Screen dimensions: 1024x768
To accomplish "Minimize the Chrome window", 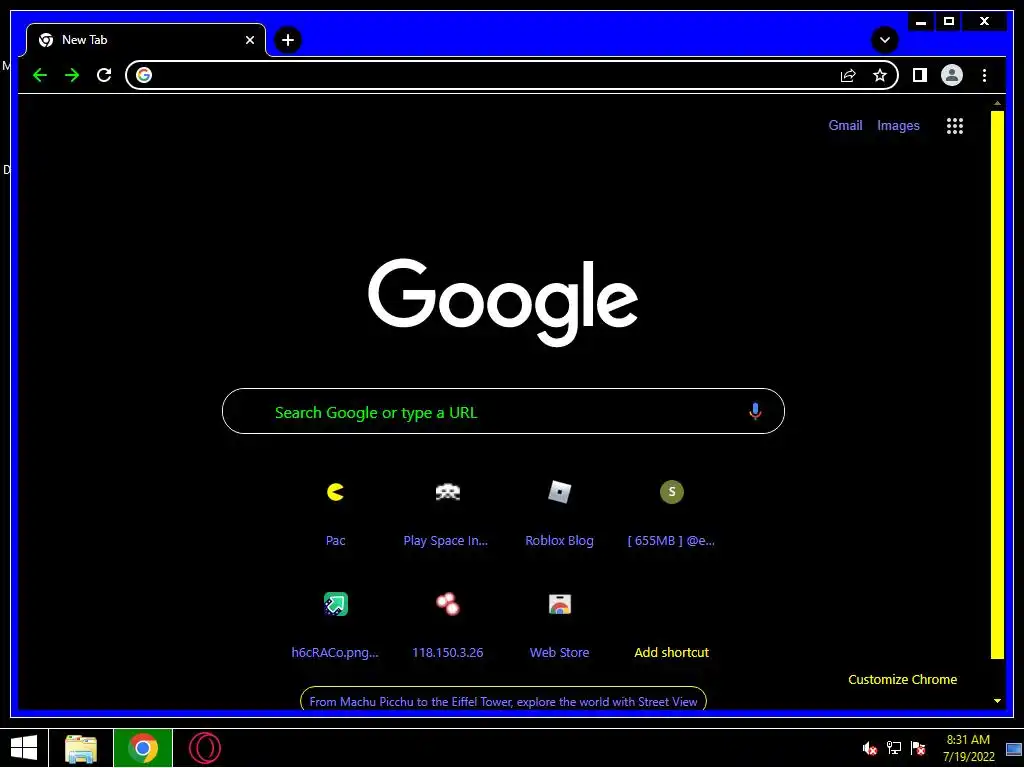I will pos(921,22).
